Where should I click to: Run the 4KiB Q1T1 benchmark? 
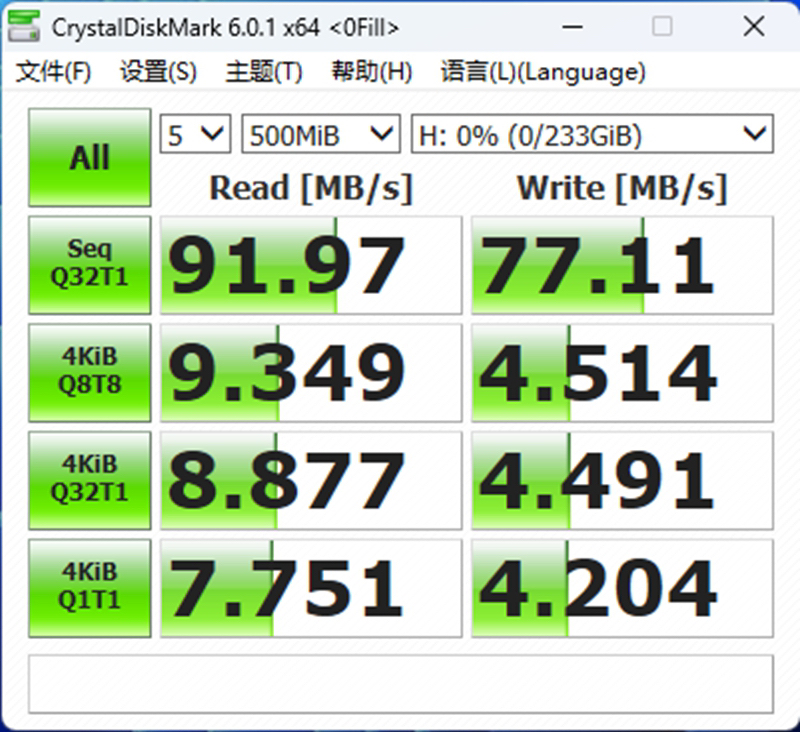[90, 588]
